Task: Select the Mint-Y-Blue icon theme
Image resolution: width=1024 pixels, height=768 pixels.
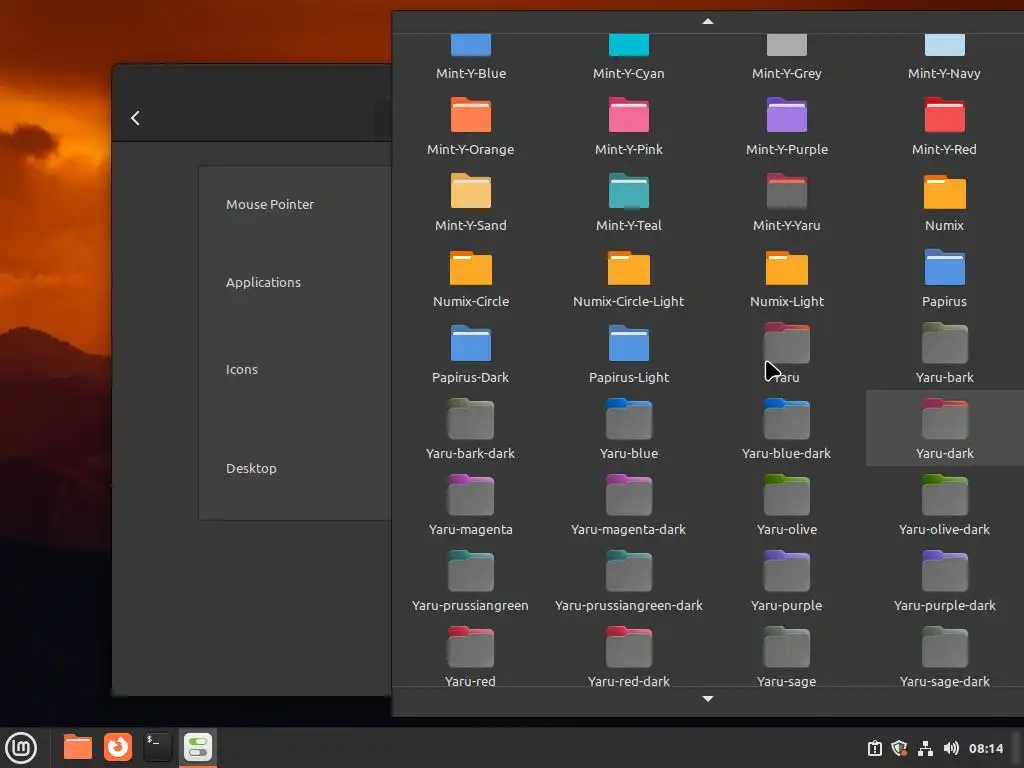Action: [470, 59]
